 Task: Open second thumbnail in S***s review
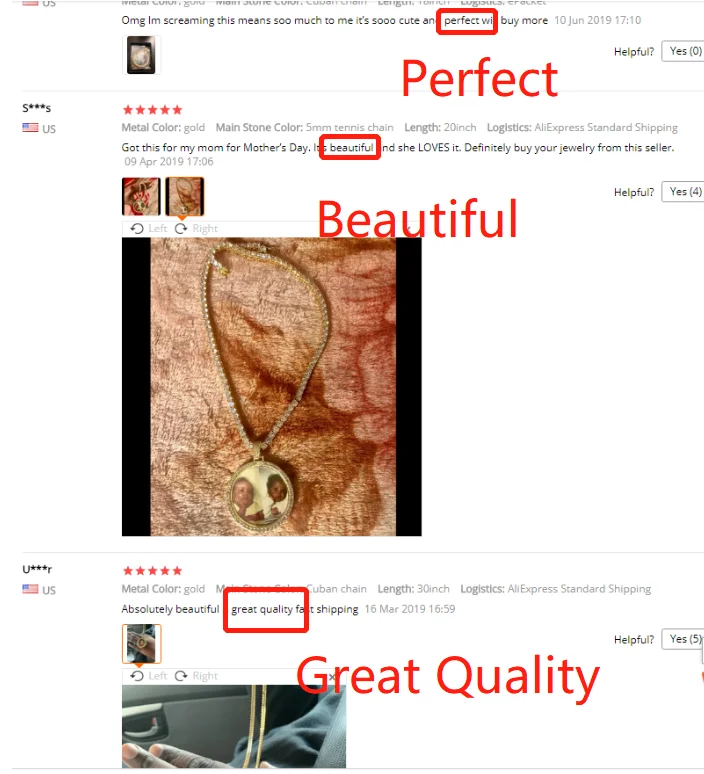point(185,196)
